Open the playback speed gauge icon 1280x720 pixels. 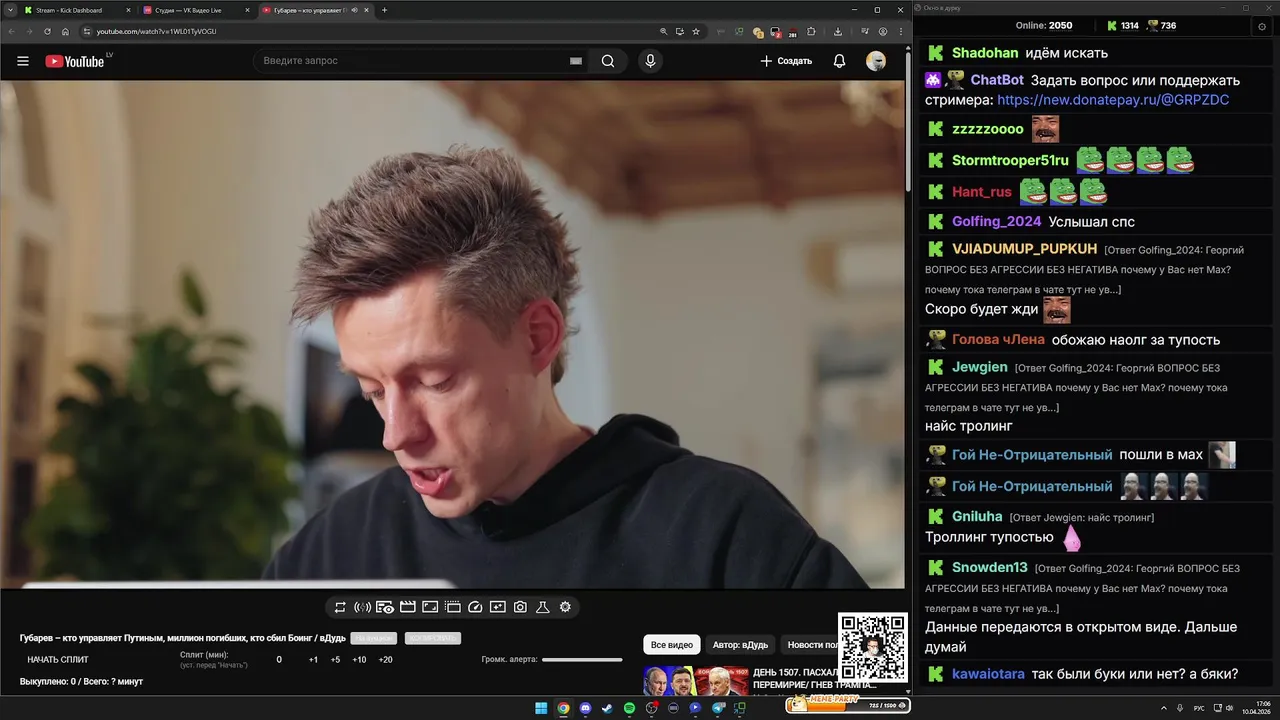point(475,607)
